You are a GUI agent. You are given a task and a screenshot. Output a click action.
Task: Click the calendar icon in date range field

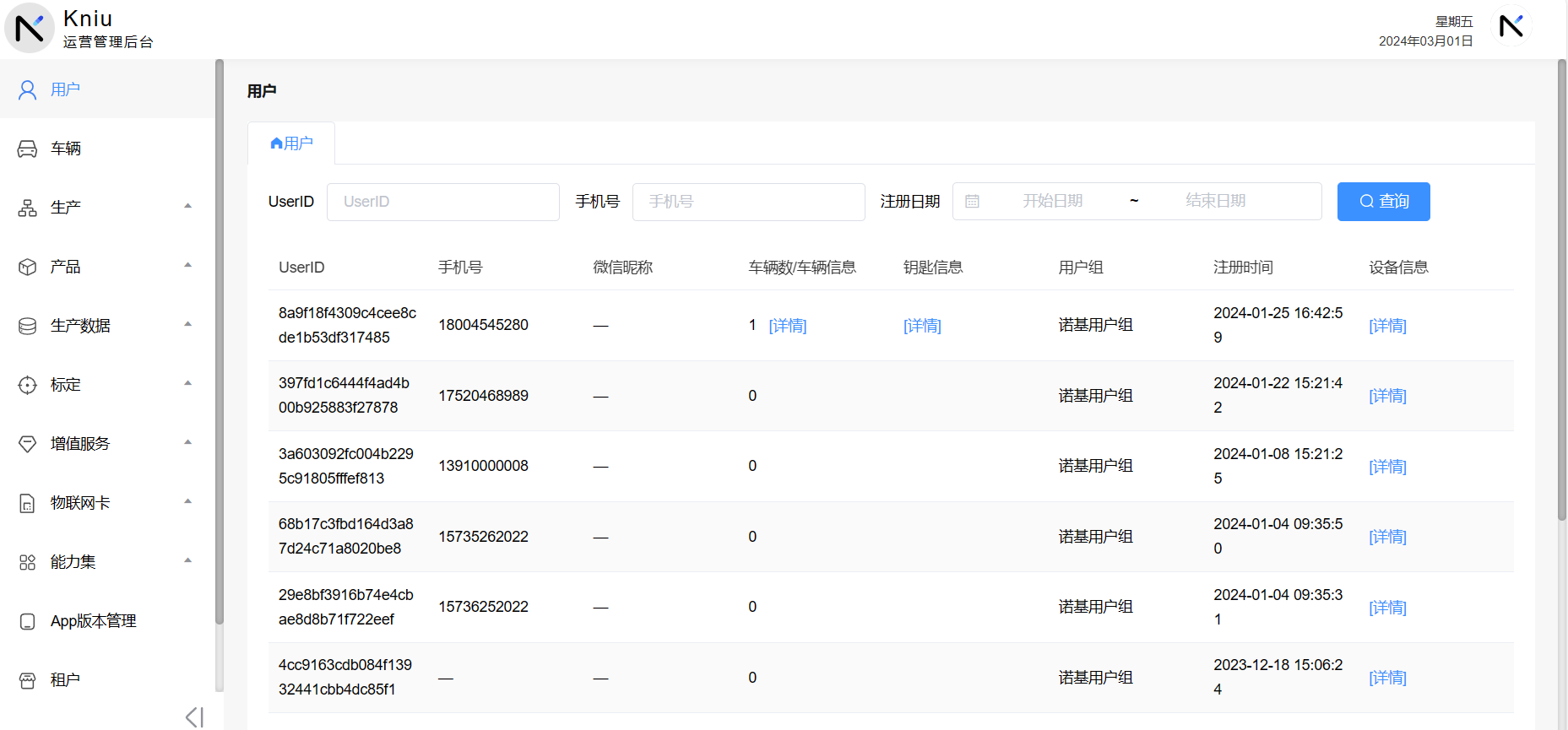(973, 202)
